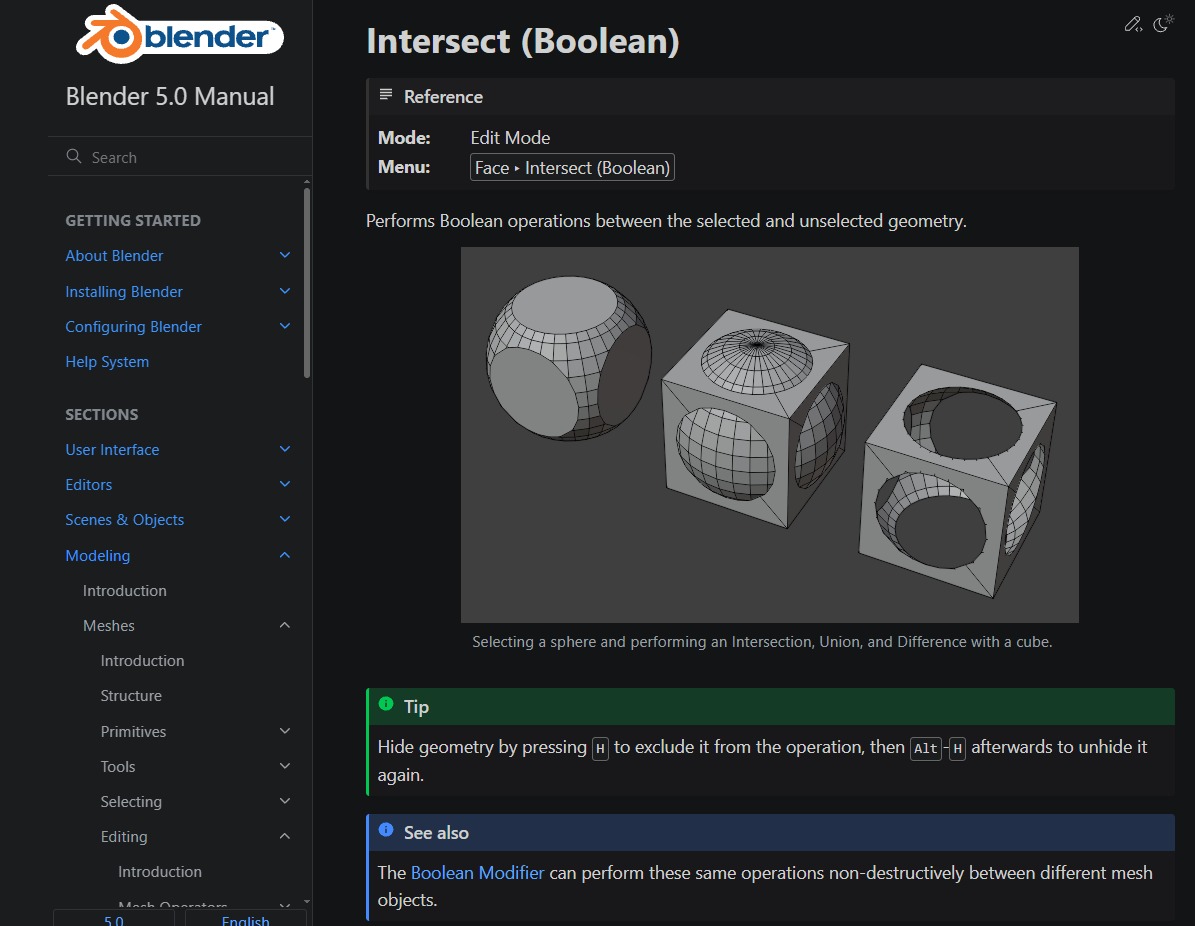The height and width of the screenshot is (926, 1195).
Task: Collapse the Modeling section
Action: coord(285,555)
